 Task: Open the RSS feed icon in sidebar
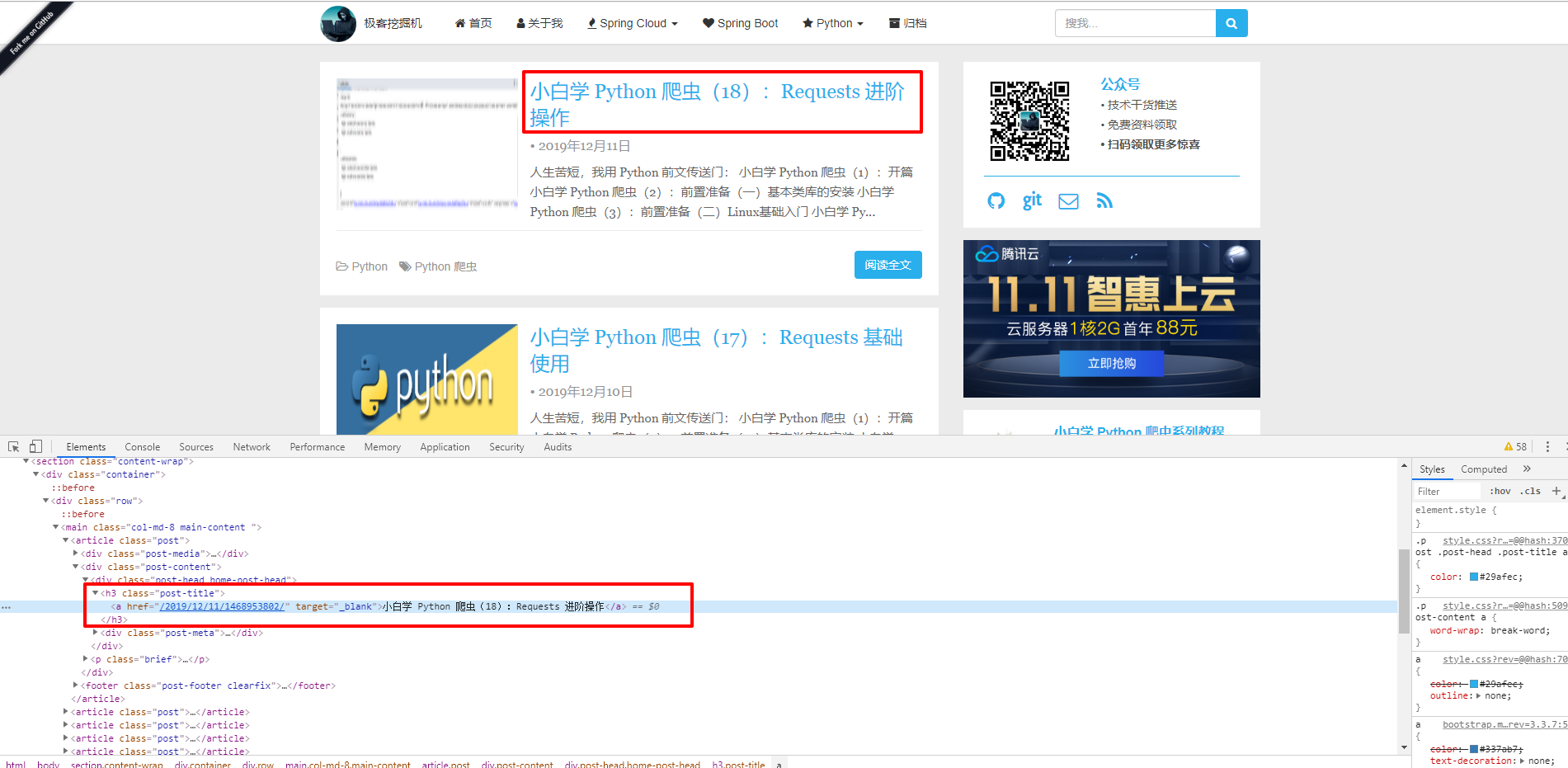point(1104,201)
